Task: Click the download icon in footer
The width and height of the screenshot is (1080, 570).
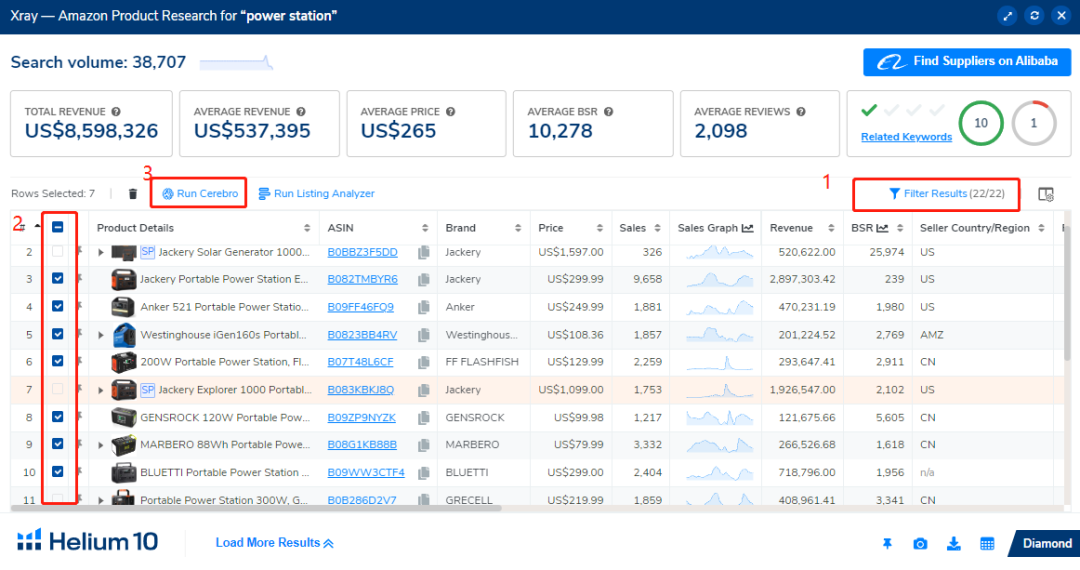Action: pyautogui.click(x=954, y=543)
